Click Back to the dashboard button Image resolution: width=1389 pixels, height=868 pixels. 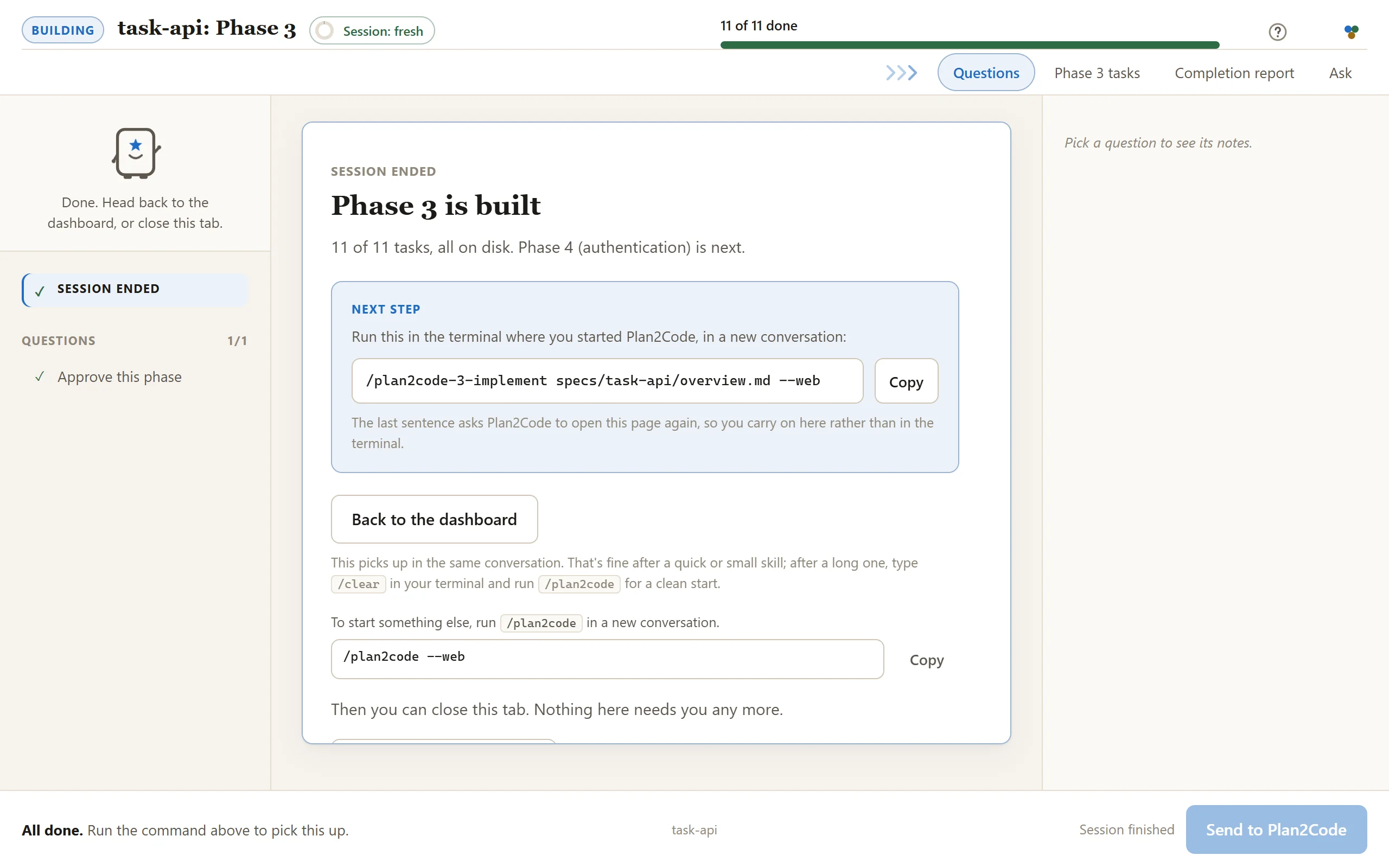tap(434, 519)
